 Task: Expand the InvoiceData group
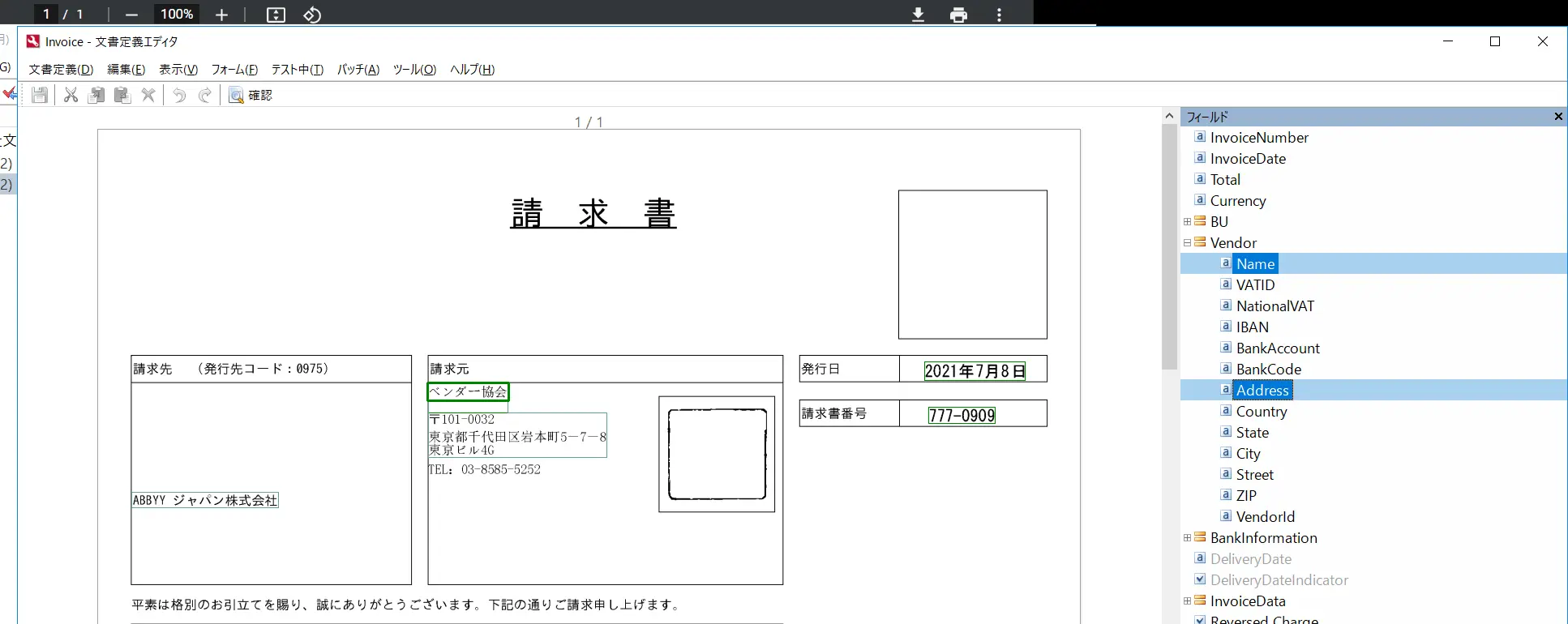click(x=1187, y=600)
